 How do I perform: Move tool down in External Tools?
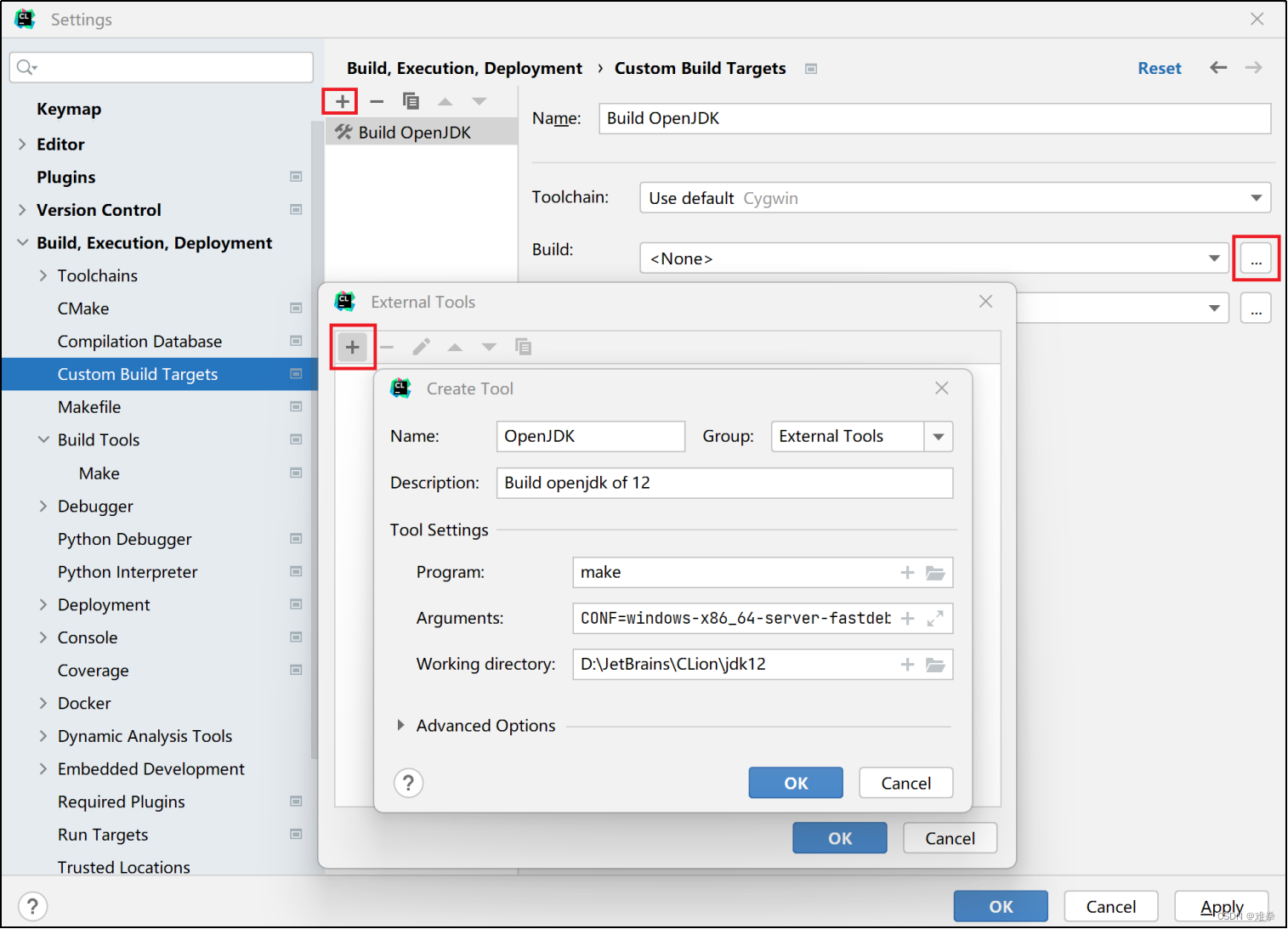click(x=489, y=347)
